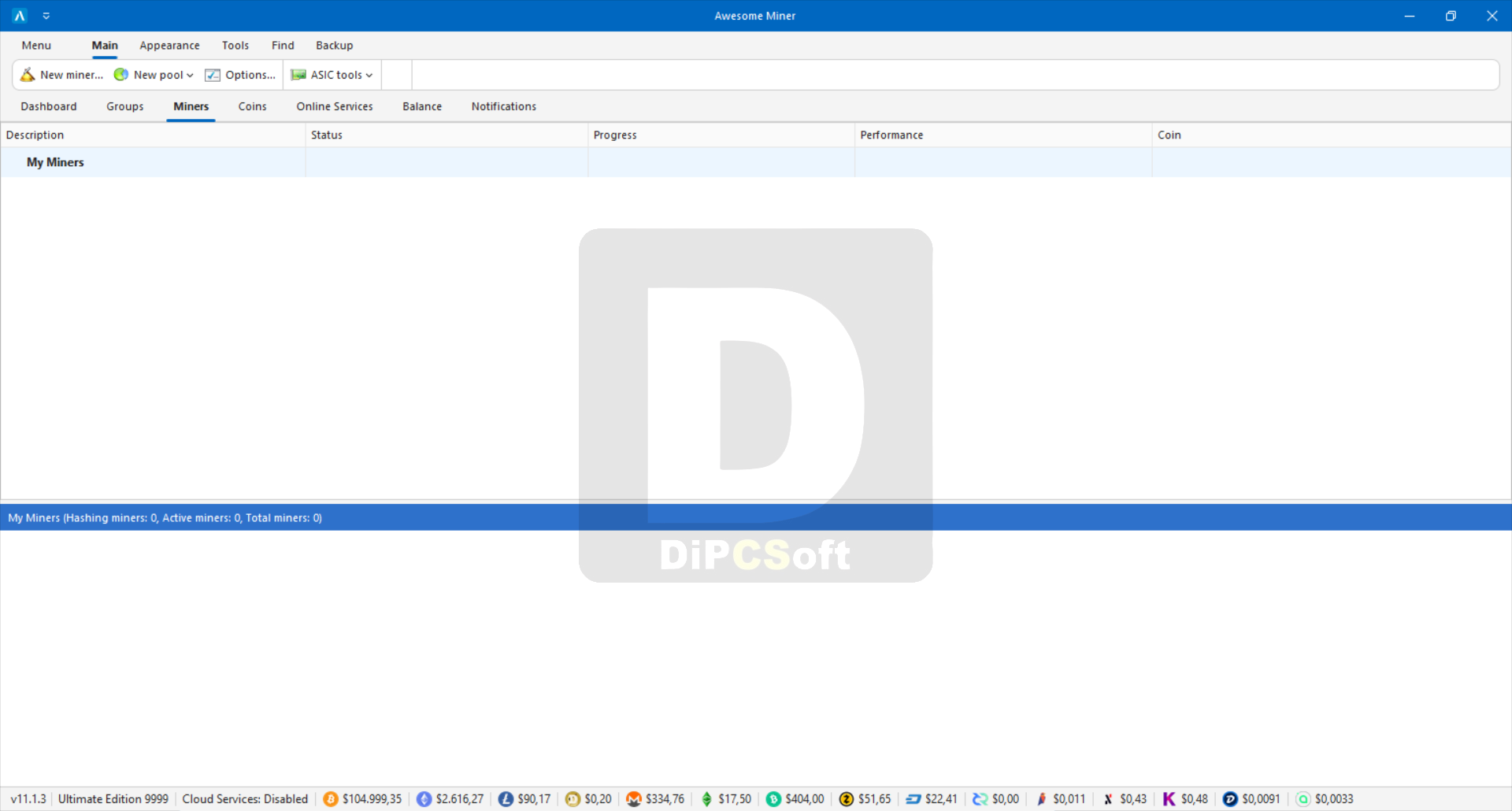Open the Menu ribbon tab
The width and height of the screenshot is (1512, 811).
(36, 46)
